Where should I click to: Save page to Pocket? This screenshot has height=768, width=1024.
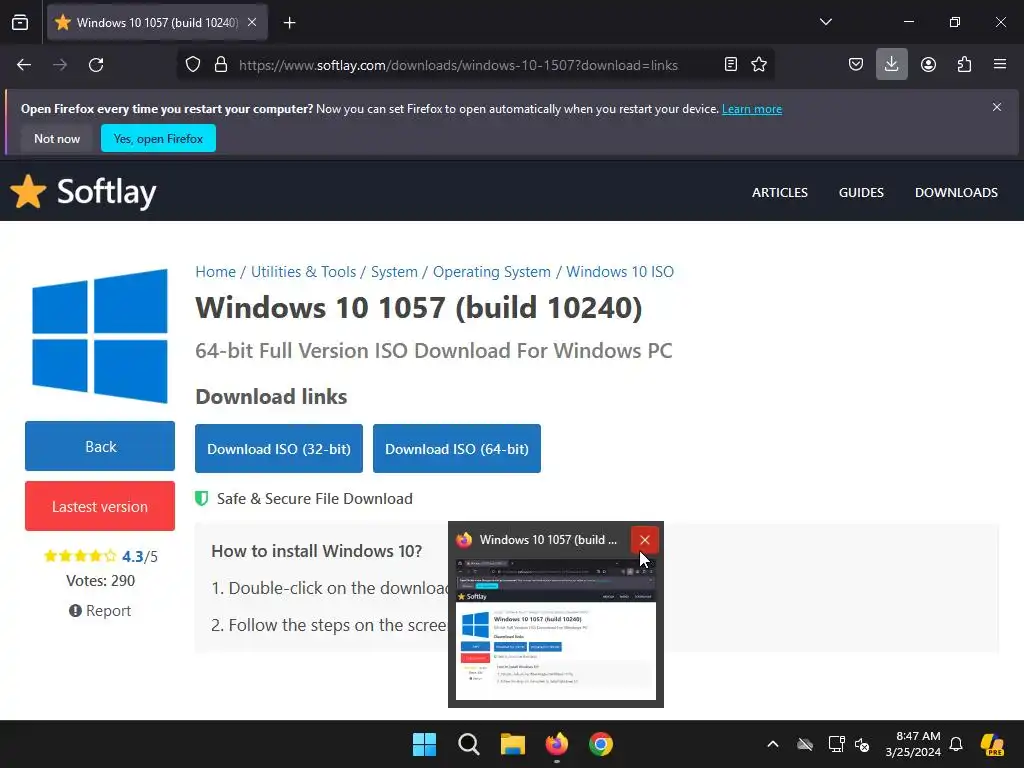[x=856, y=64]
